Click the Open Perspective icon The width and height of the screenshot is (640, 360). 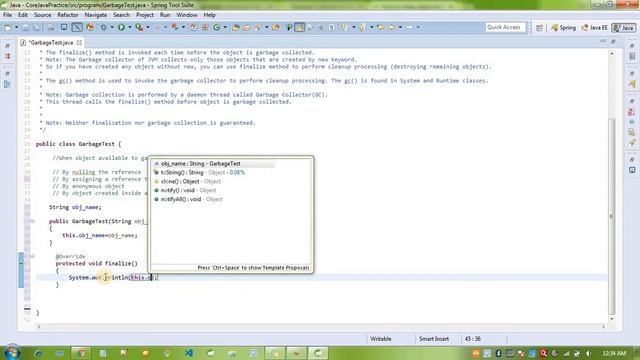point(539,27)
